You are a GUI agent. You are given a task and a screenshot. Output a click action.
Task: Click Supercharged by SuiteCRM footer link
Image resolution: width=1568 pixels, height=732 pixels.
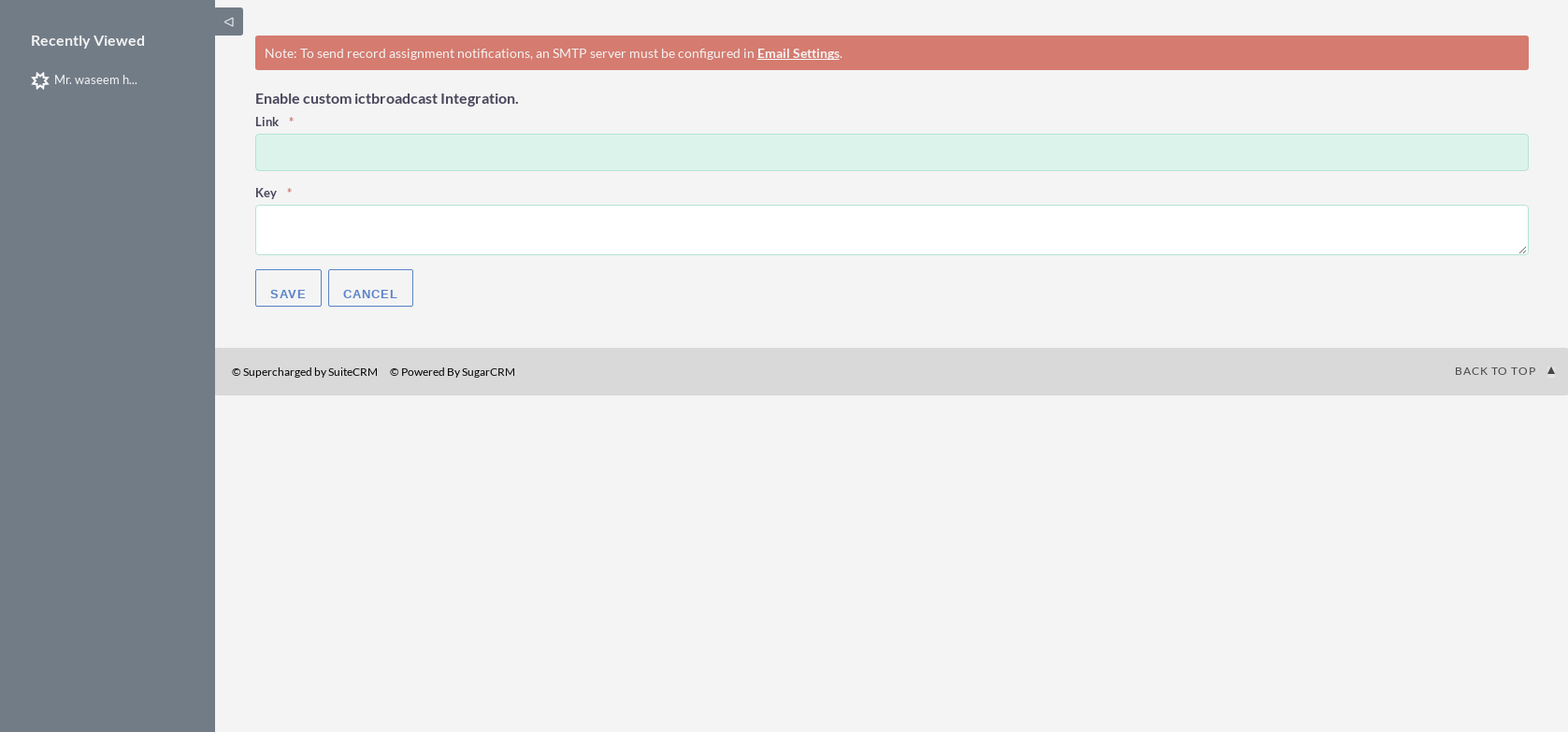click(x=305, y=372)
